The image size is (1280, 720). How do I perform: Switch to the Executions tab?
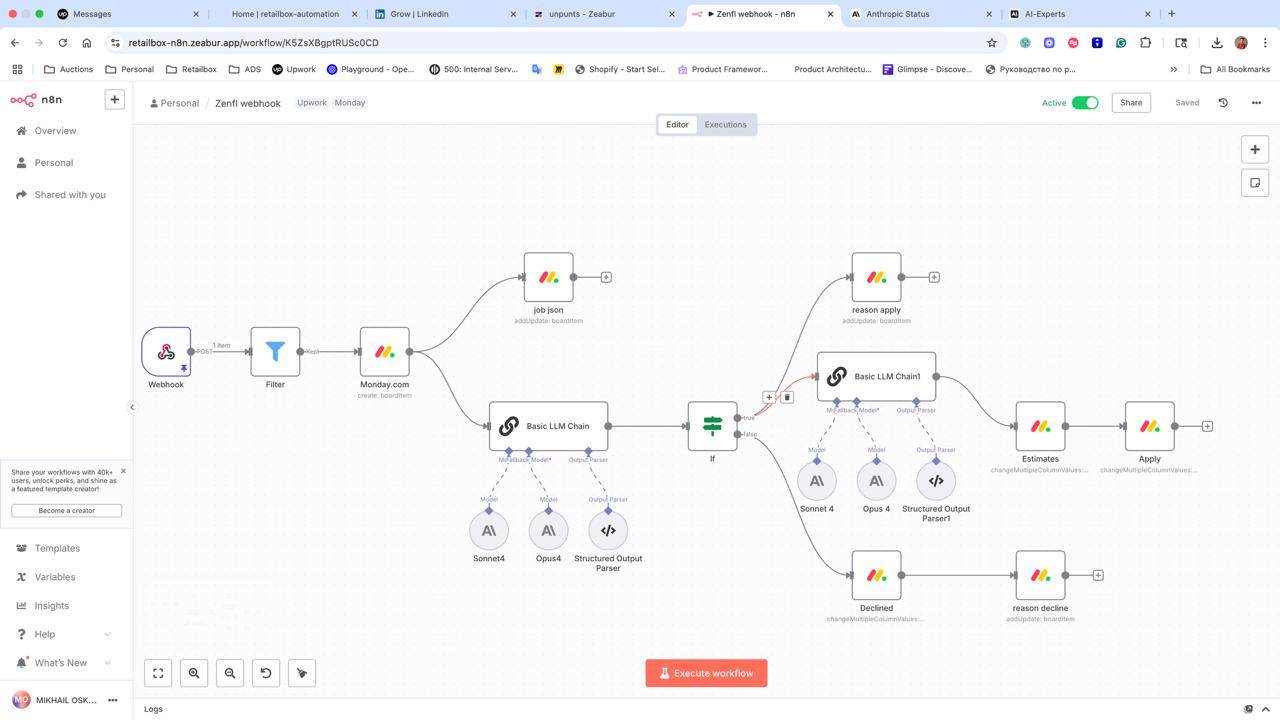[x=725, y=124]
